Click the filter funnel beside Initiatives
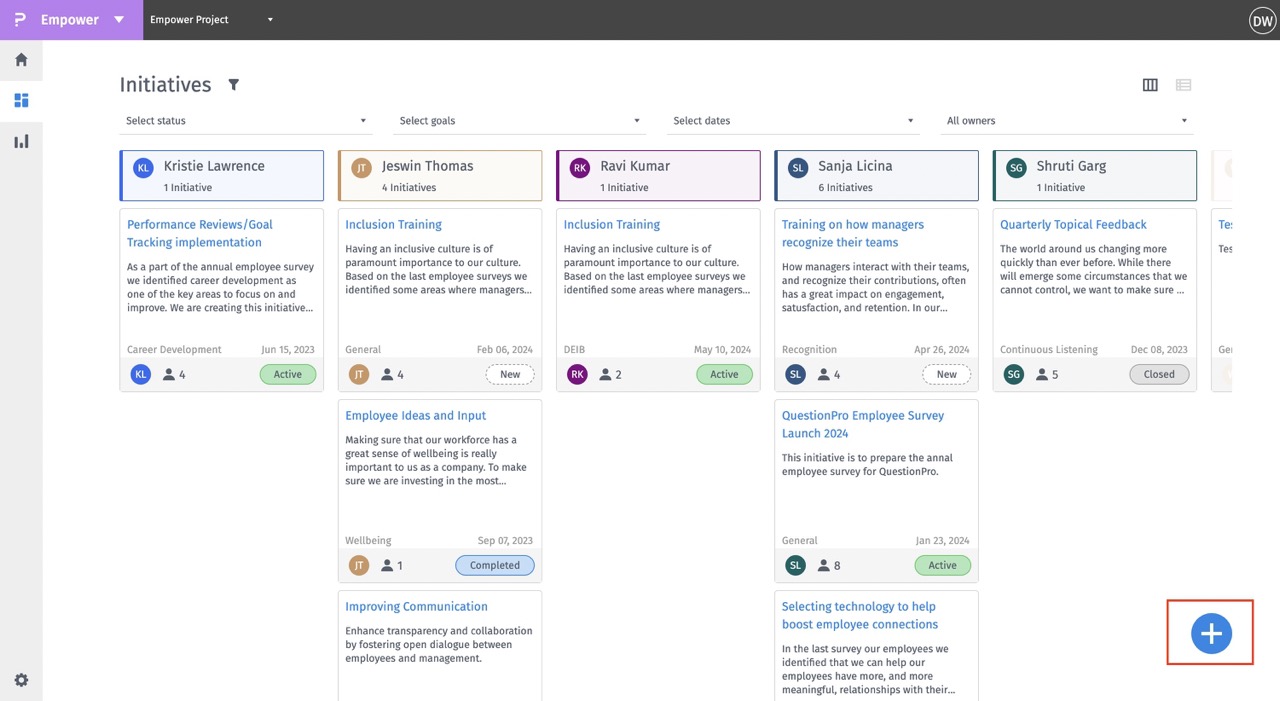The image size is (1280, 701). (x=233, y=85)
